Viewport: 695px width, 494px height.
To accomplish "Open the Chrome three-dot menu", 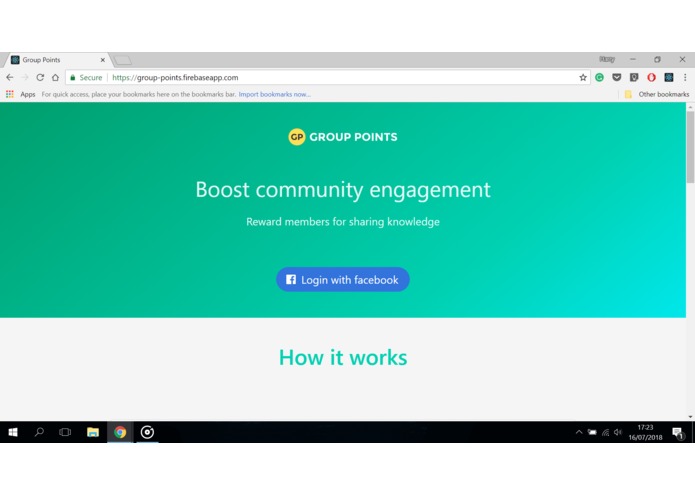I will [x=685, y=78].
